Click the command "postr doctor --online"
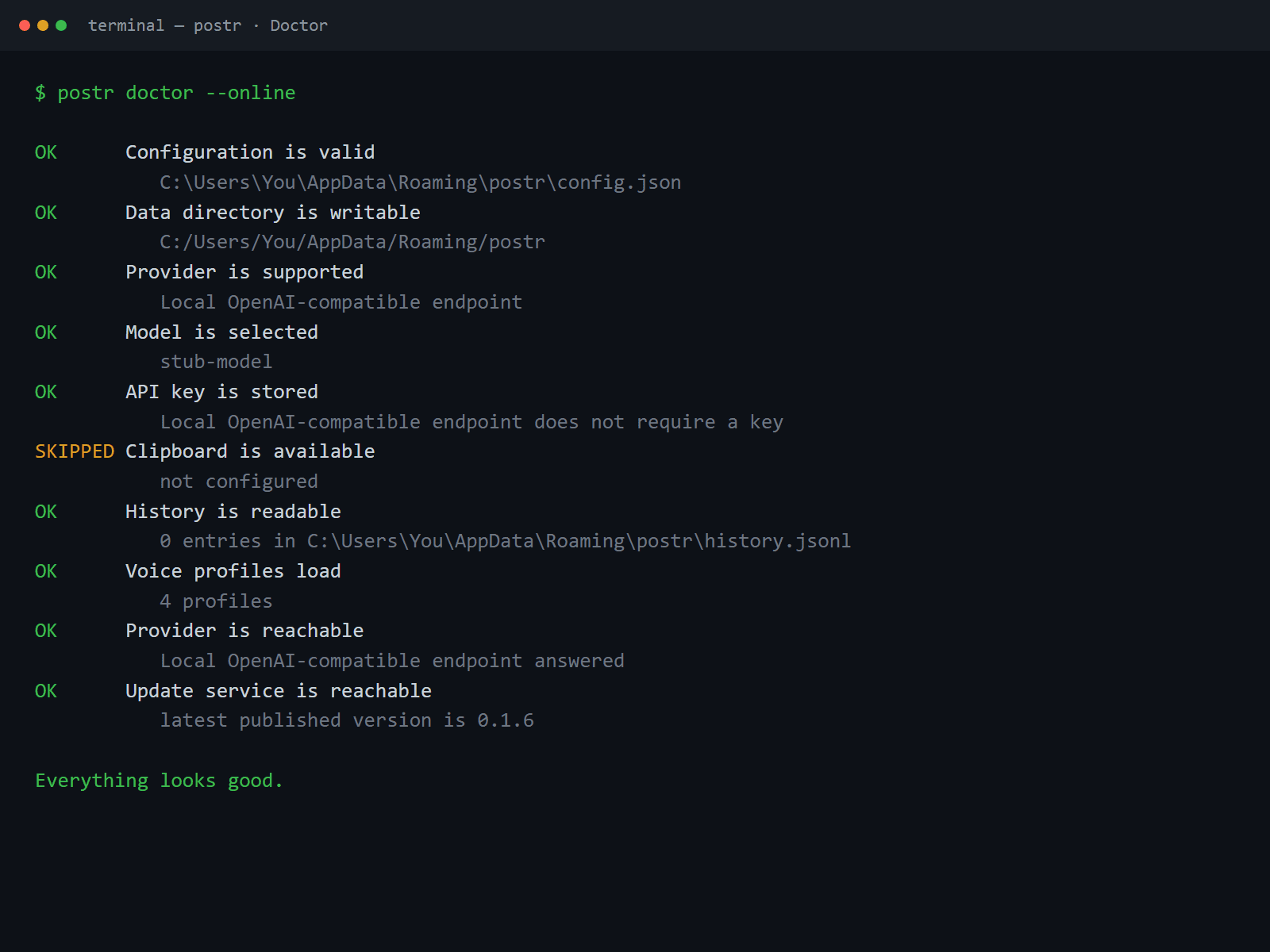 [x=176, y=93]
